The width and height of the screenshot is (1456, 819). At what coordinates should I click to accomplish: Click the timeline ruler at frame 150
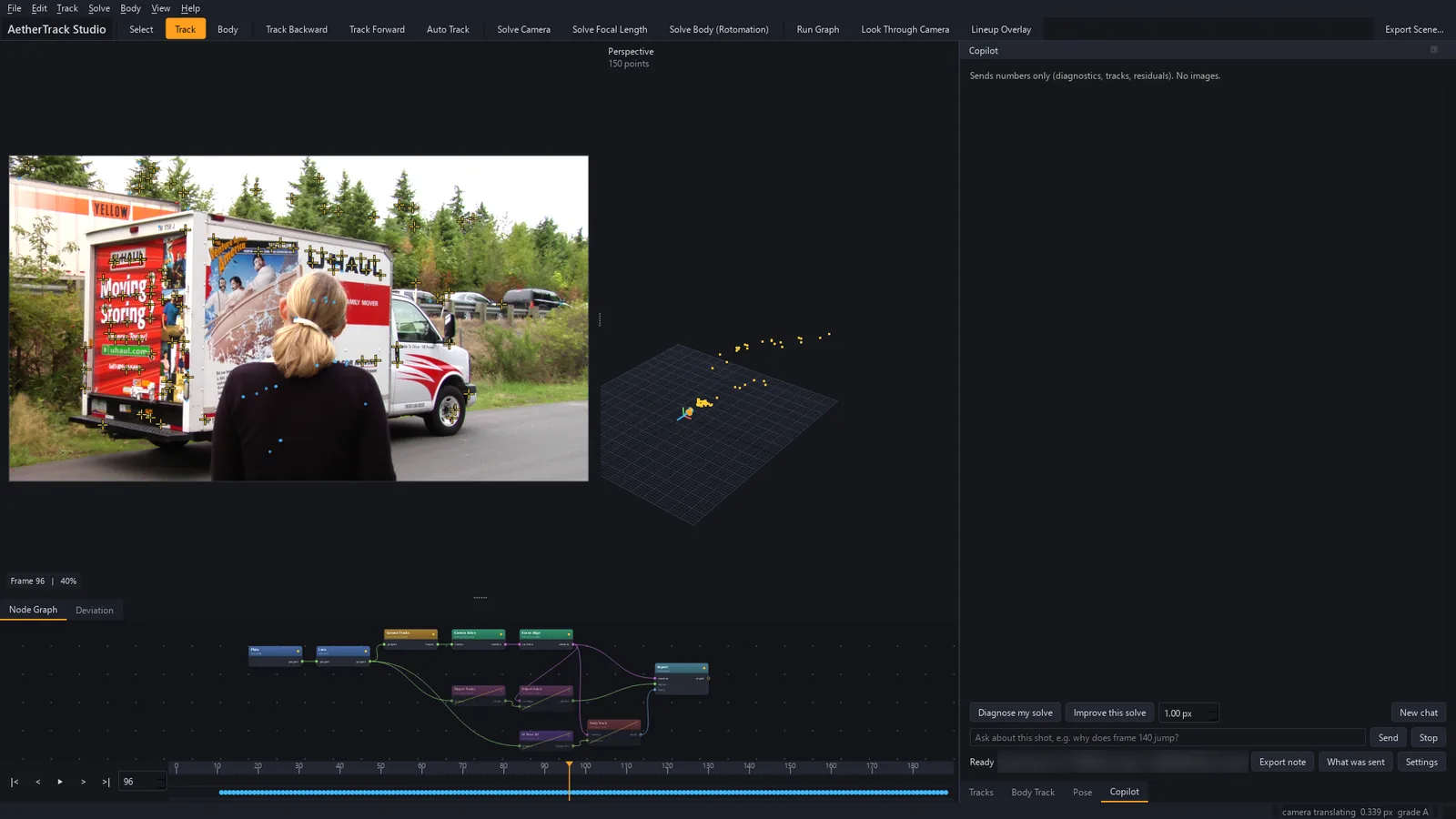790,767
